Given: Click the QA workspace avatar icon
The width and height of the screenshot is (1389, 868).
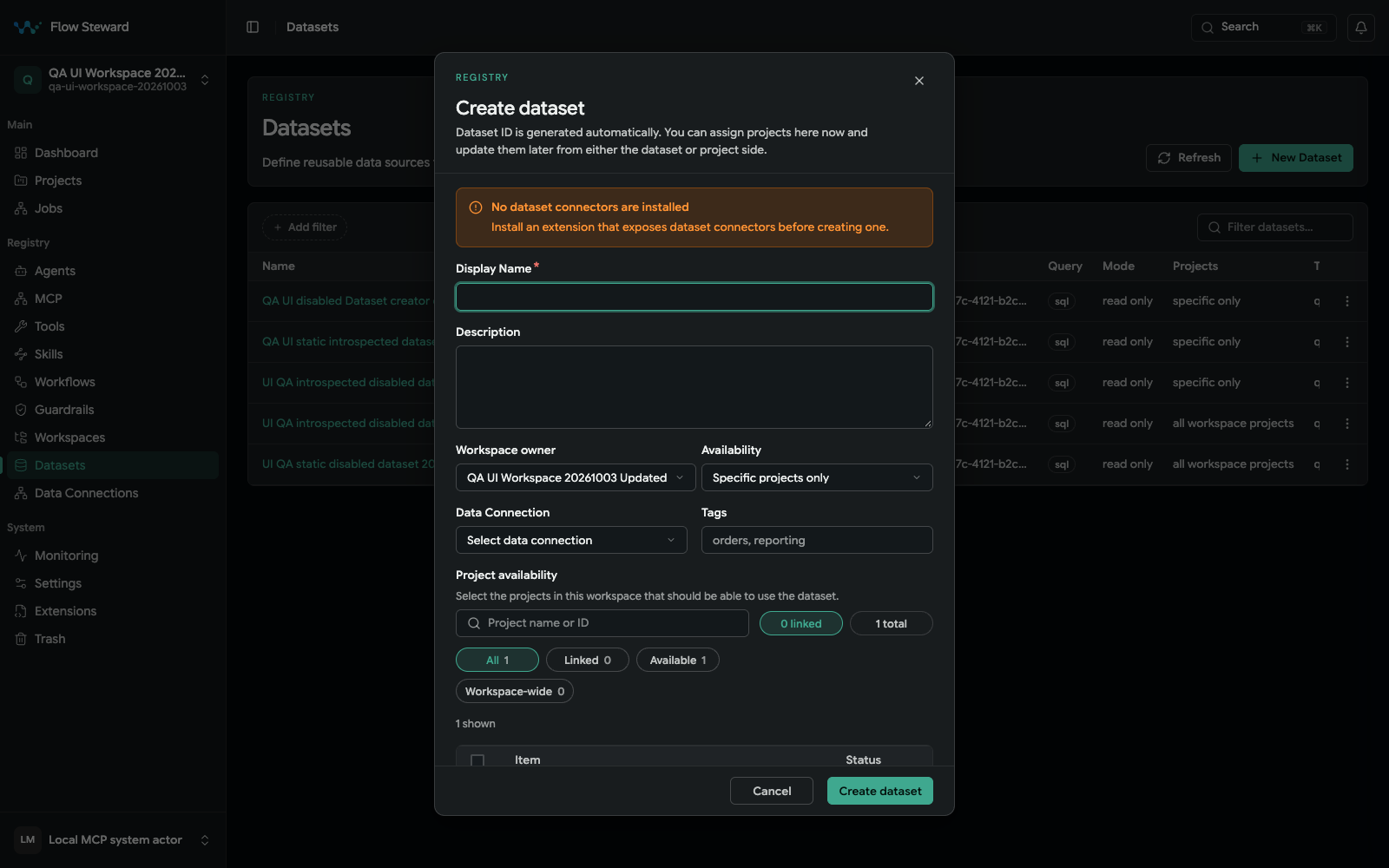Looking at the screenshot, I should tap(28, 80).
